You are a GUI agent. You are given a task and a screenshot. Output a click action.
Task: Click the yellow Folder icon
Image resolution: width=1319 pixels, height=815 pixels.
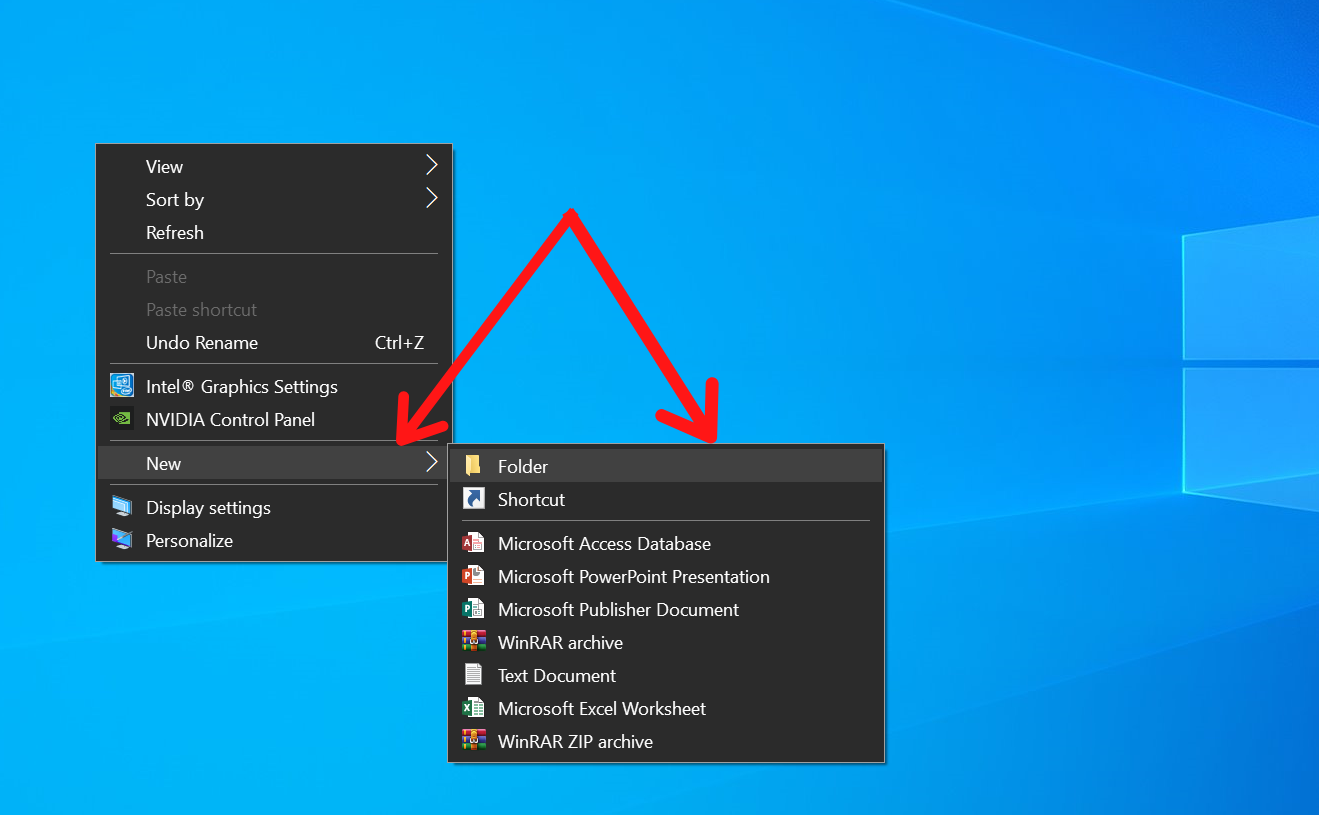pos(473,464)
